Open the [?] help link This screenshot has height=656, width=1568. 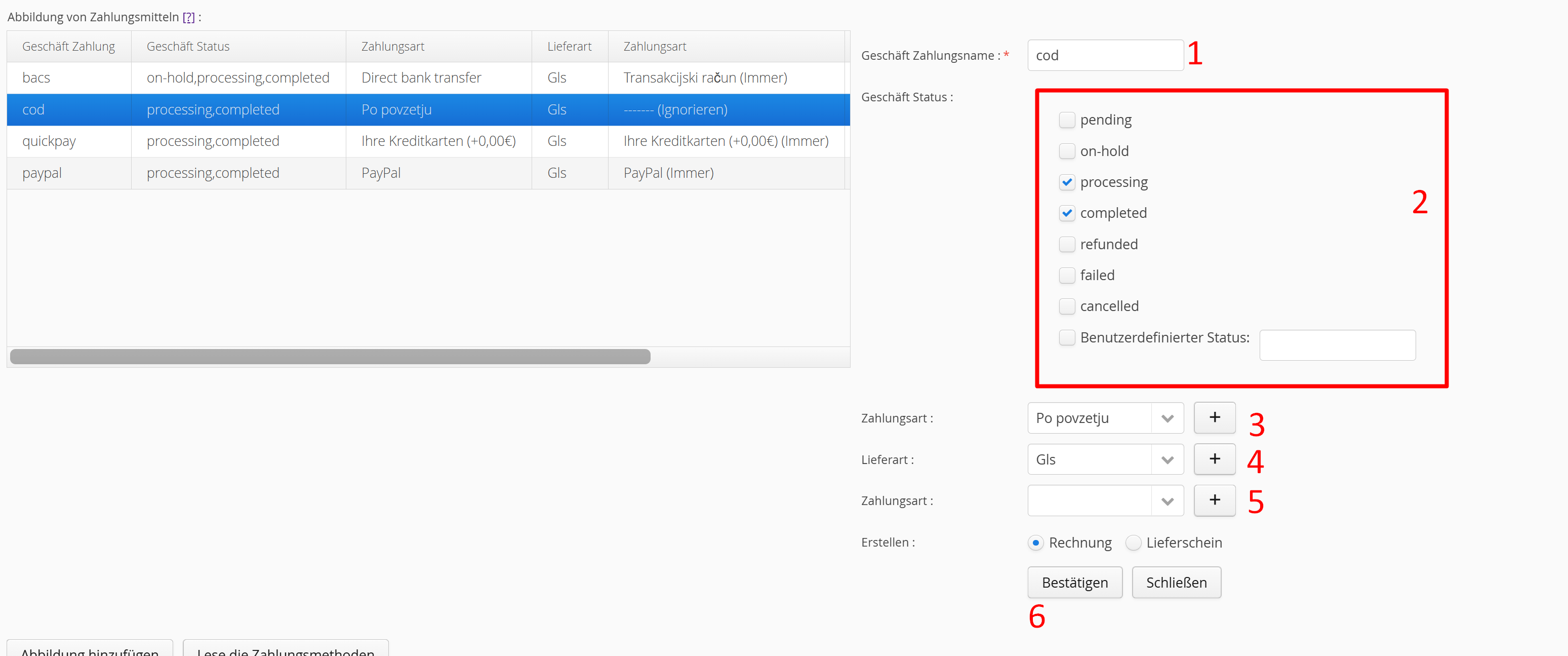189,17
